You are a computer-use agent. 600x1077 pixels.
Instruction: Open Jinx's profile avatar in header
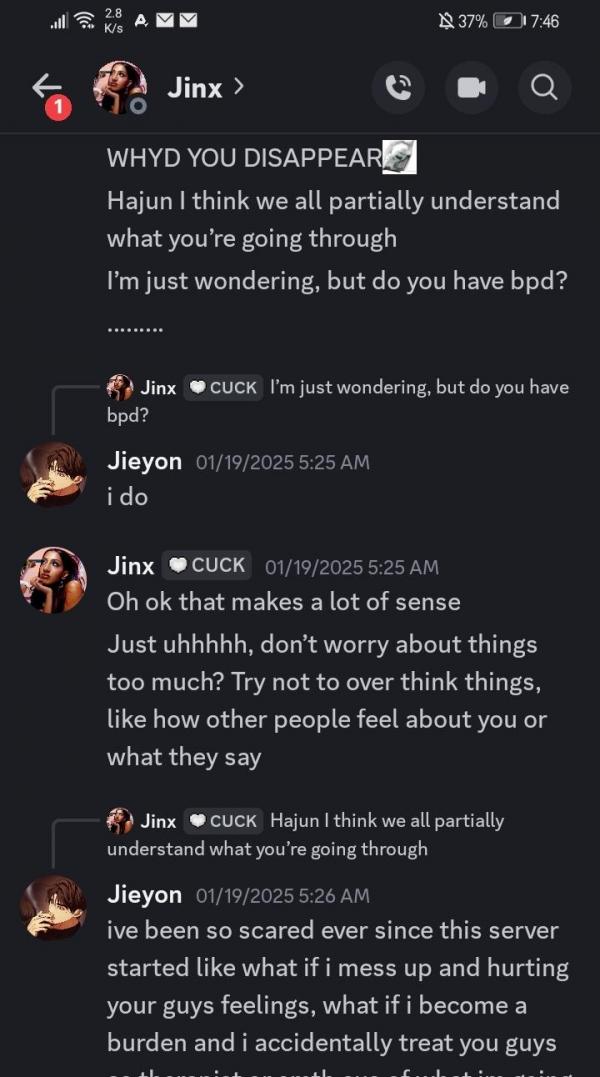click(120, 88)
